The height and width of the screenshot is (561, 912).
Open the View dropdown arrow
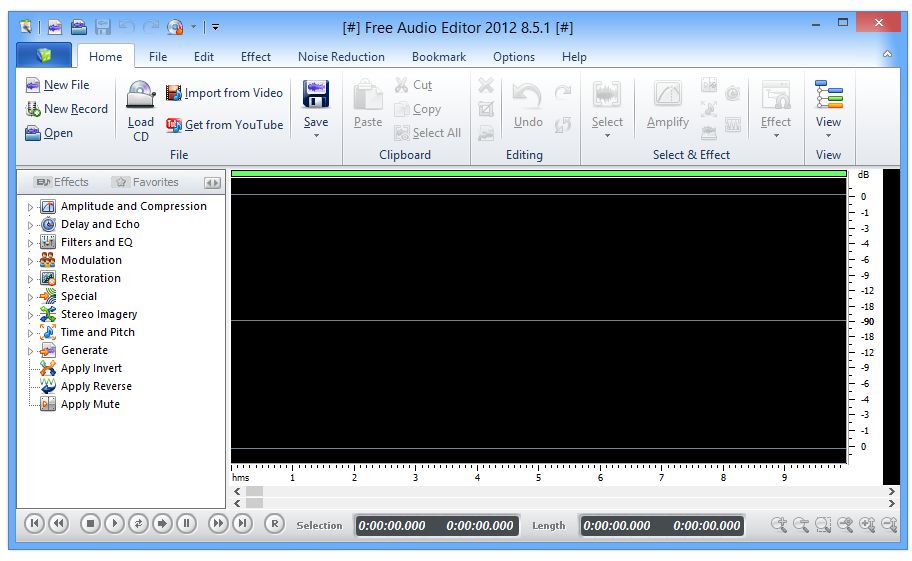(828, 135)
